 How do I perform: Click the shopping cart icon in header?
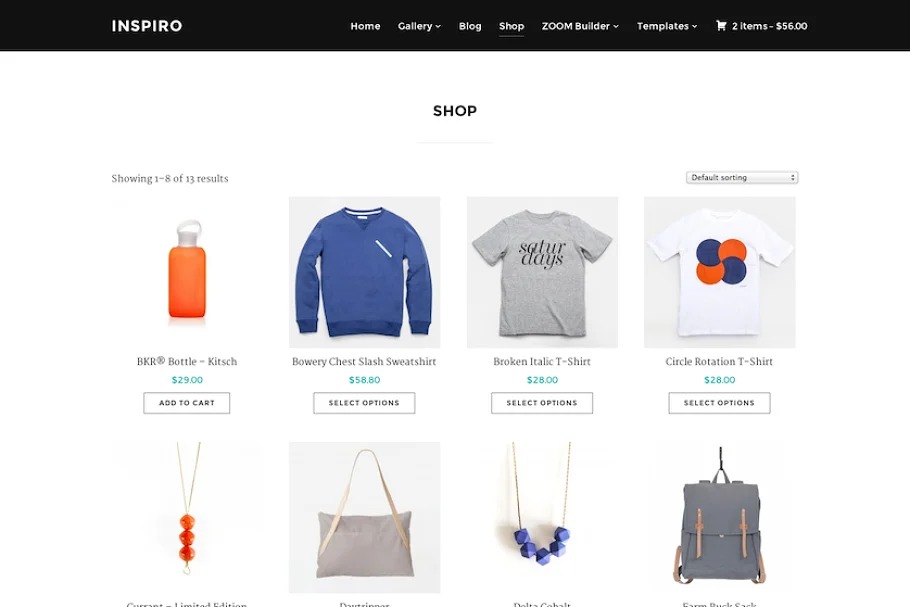[721, 26]
